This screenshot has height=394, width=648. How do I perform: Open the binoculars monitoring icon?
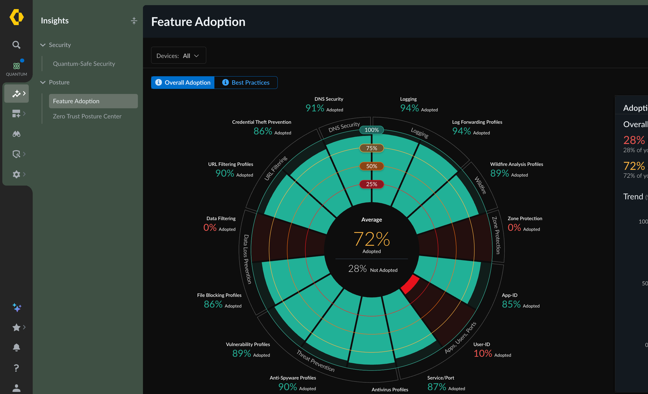[16, 134]
